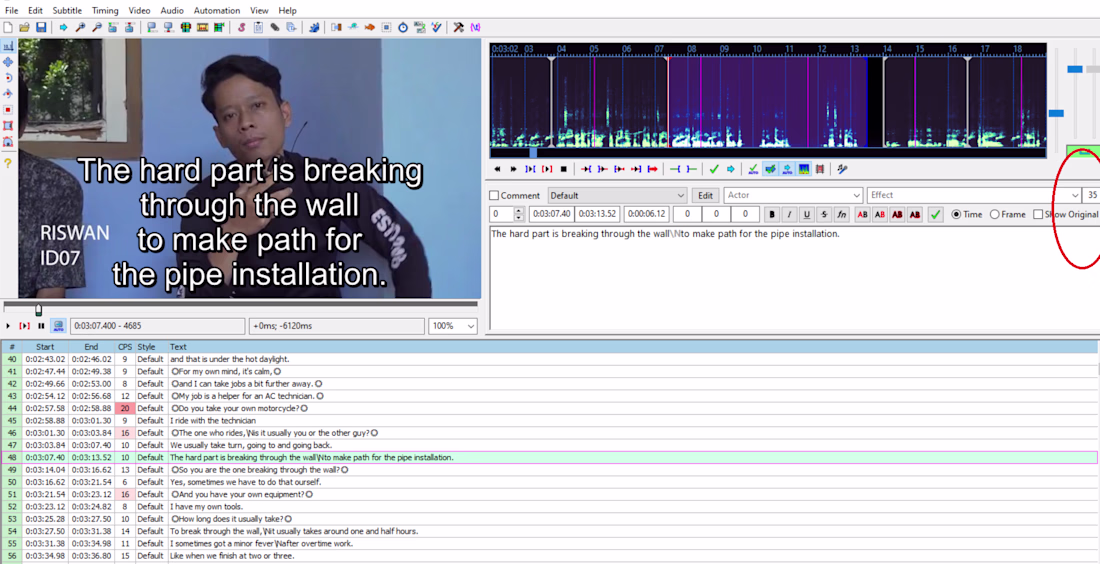The image size is (1100, 564).
Task: Open the Default style dropdown
Action: pos(617,196)
